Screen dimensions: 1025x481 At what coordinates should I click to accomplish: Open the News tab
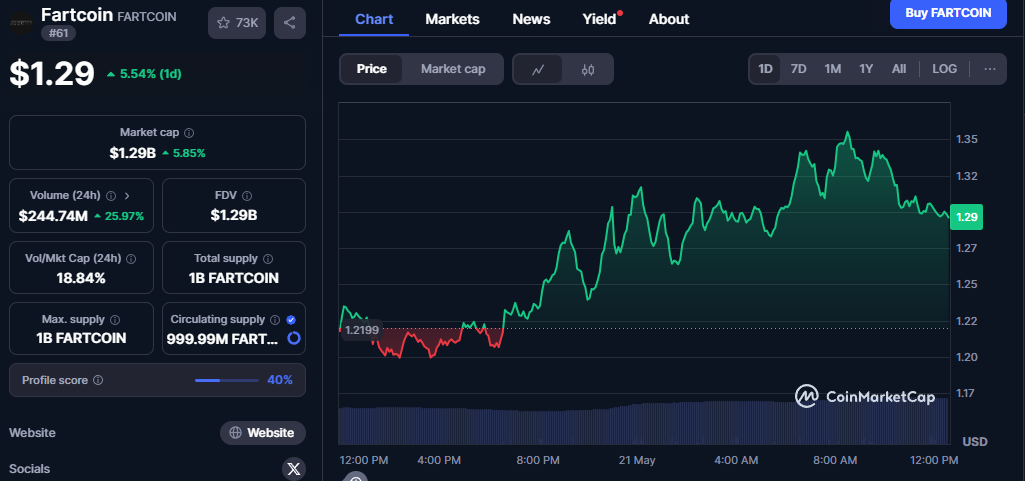coord(531,19)
